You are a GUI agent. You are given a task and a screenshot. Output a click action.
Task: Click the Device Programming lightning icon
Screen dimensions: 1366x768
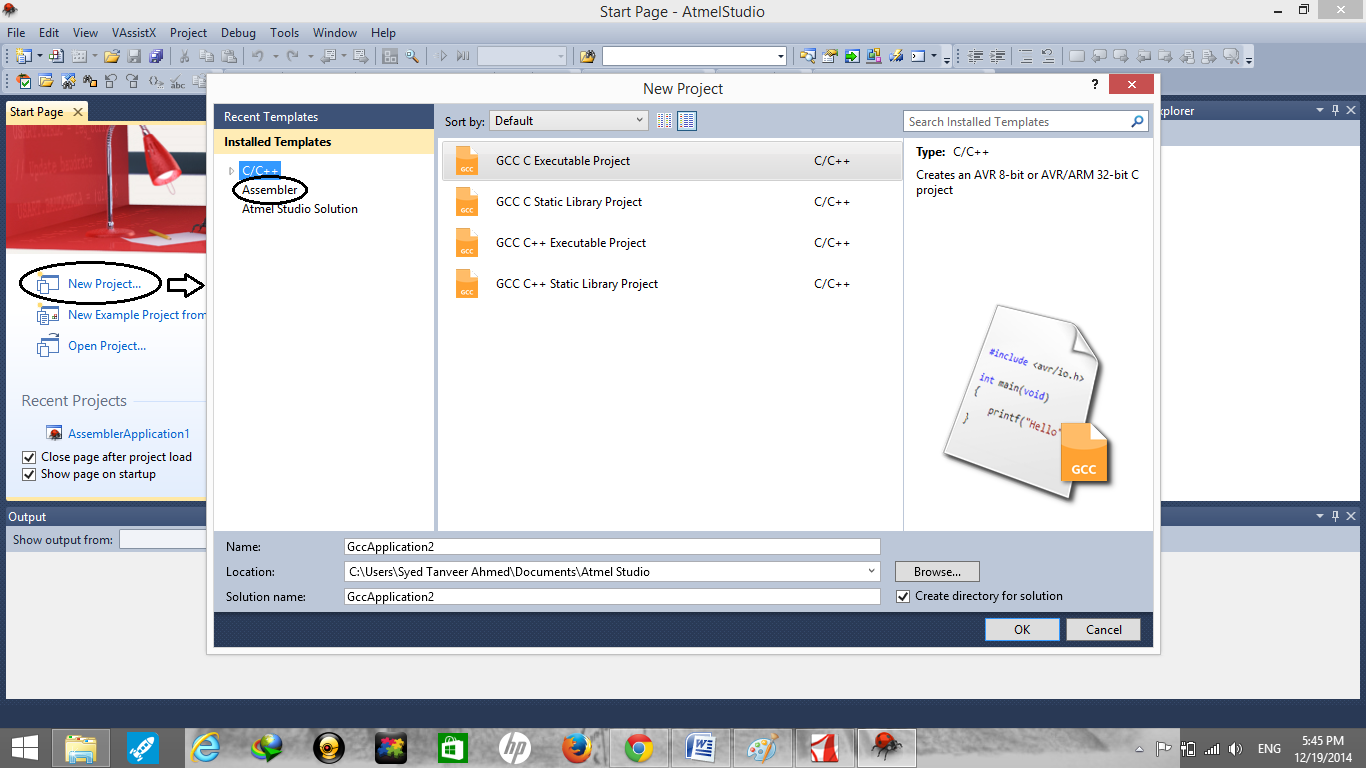896,56
